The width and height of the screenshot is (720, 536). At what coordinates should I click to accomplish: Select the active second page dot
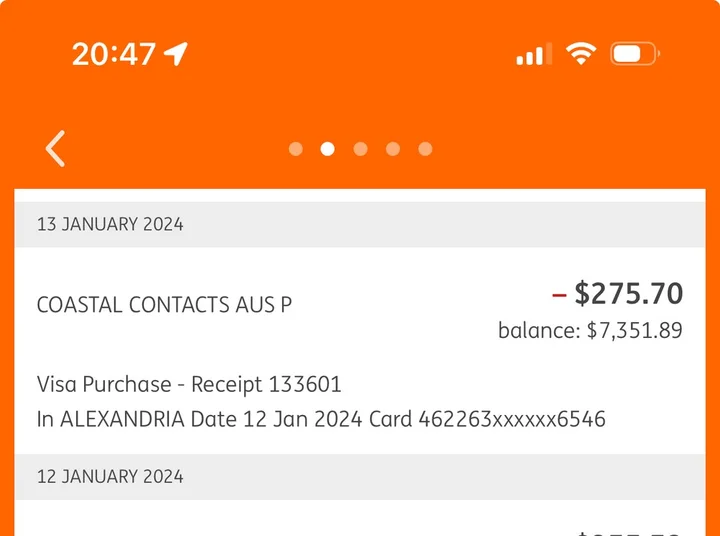pyautogui.click(x=327, y=149)
